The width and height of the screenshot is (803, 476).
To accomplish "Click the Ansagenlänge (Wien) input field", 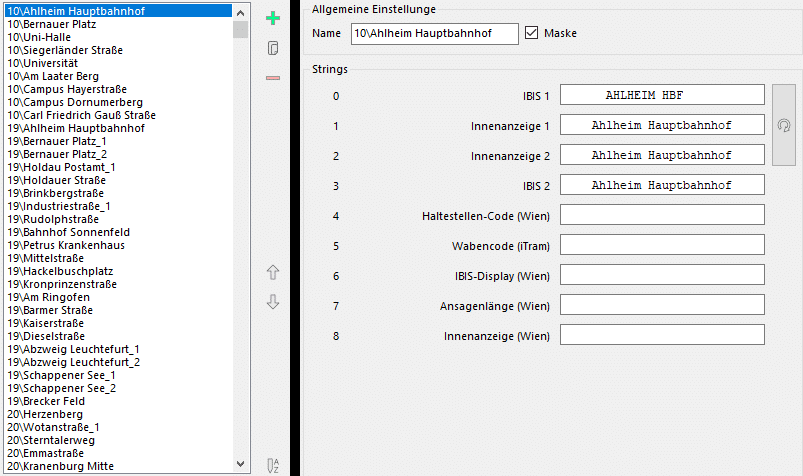I will (x=661, y=305).
